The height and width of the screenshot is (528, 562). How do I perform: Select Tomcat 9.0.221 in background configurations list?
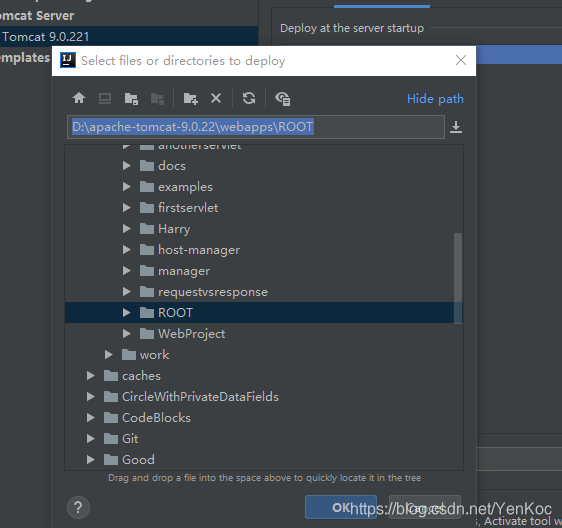(x=129, y=37)
